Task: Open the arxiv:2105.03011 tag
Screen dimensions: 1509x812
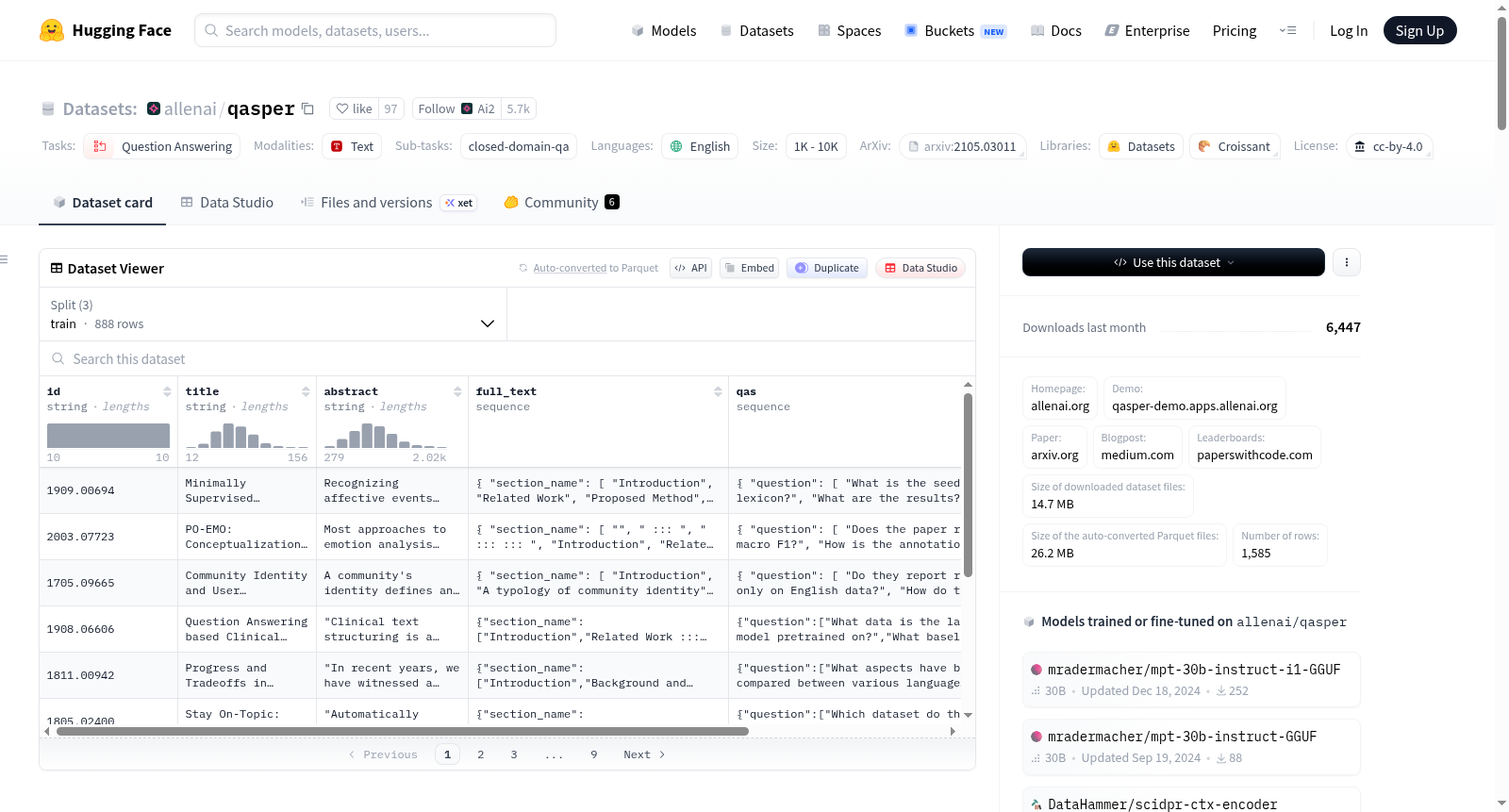Action: (962, 146)
